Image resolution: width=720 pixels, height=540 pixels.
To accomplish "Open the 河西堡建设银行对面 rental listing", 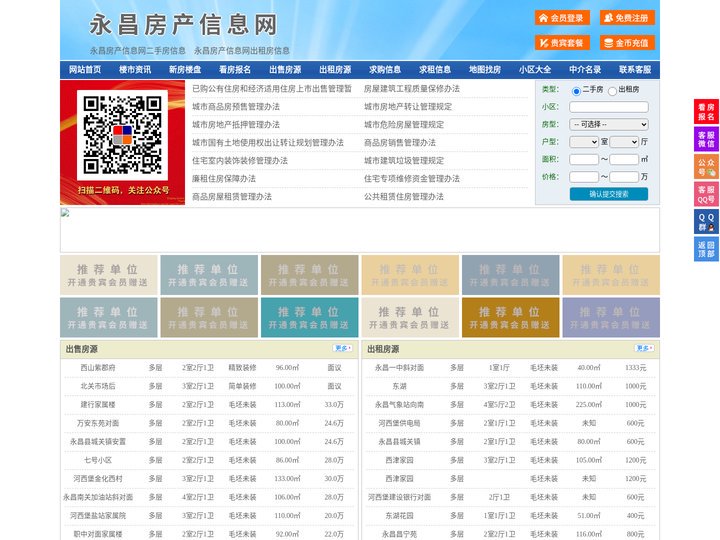I will 399,497.
